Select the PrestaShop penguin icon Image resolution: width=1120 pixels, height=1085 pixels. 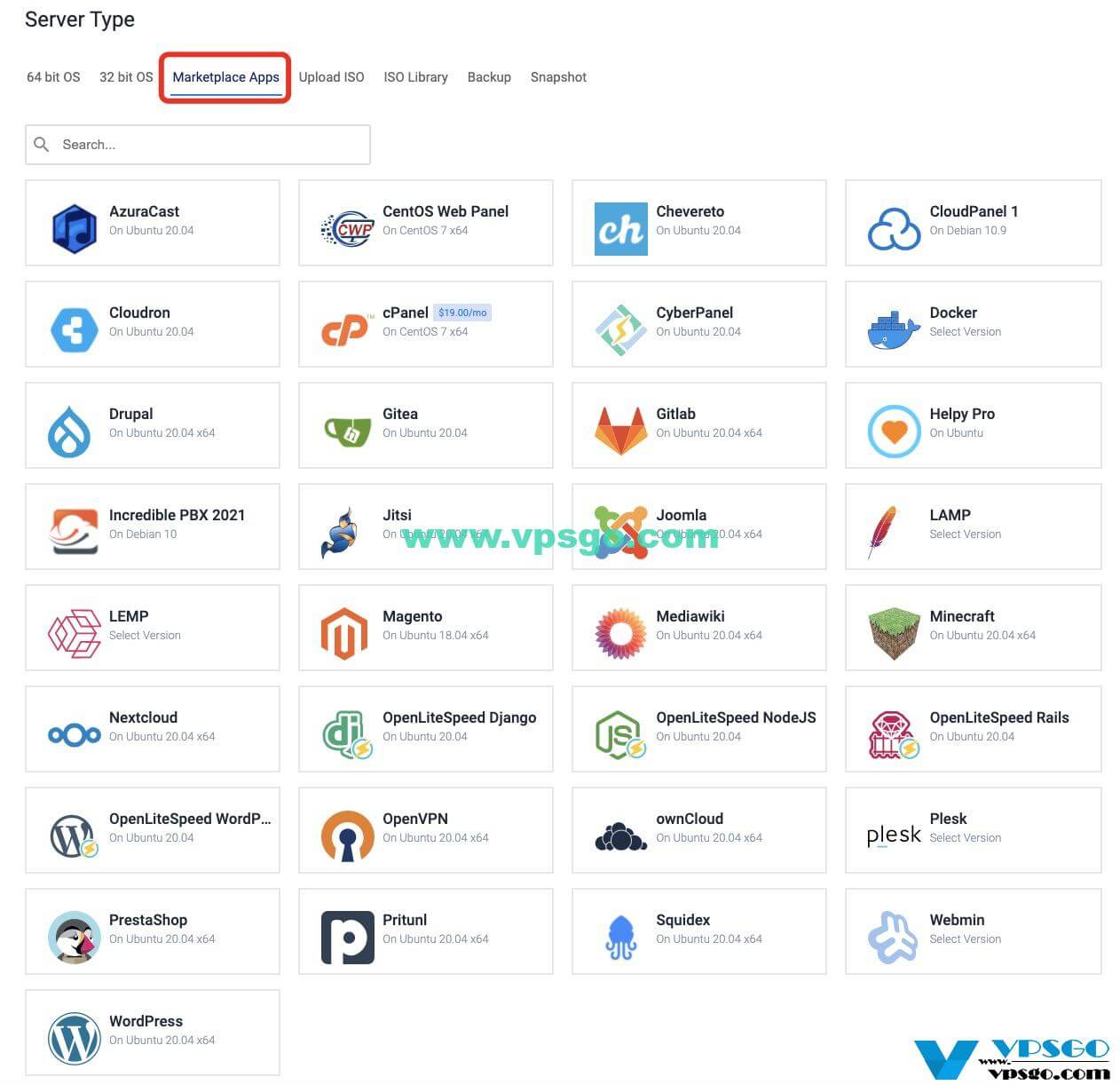click(x=75, y=938)
